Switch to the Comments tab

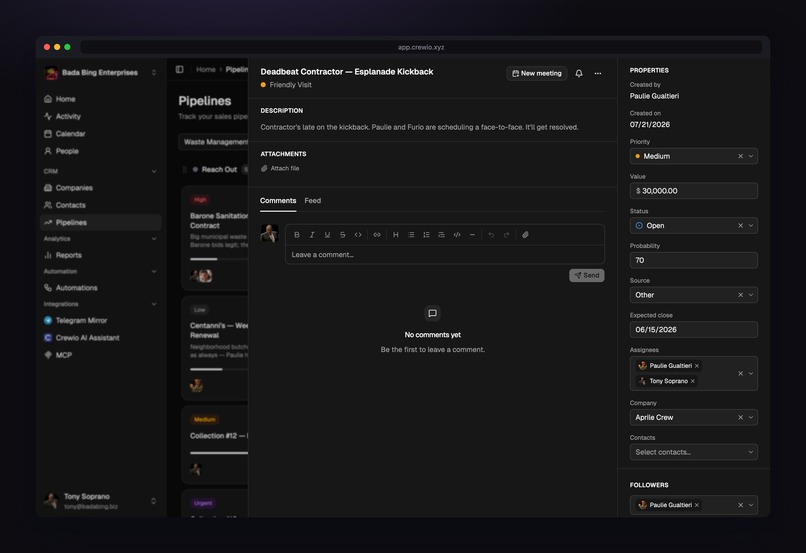pos(278,200)
